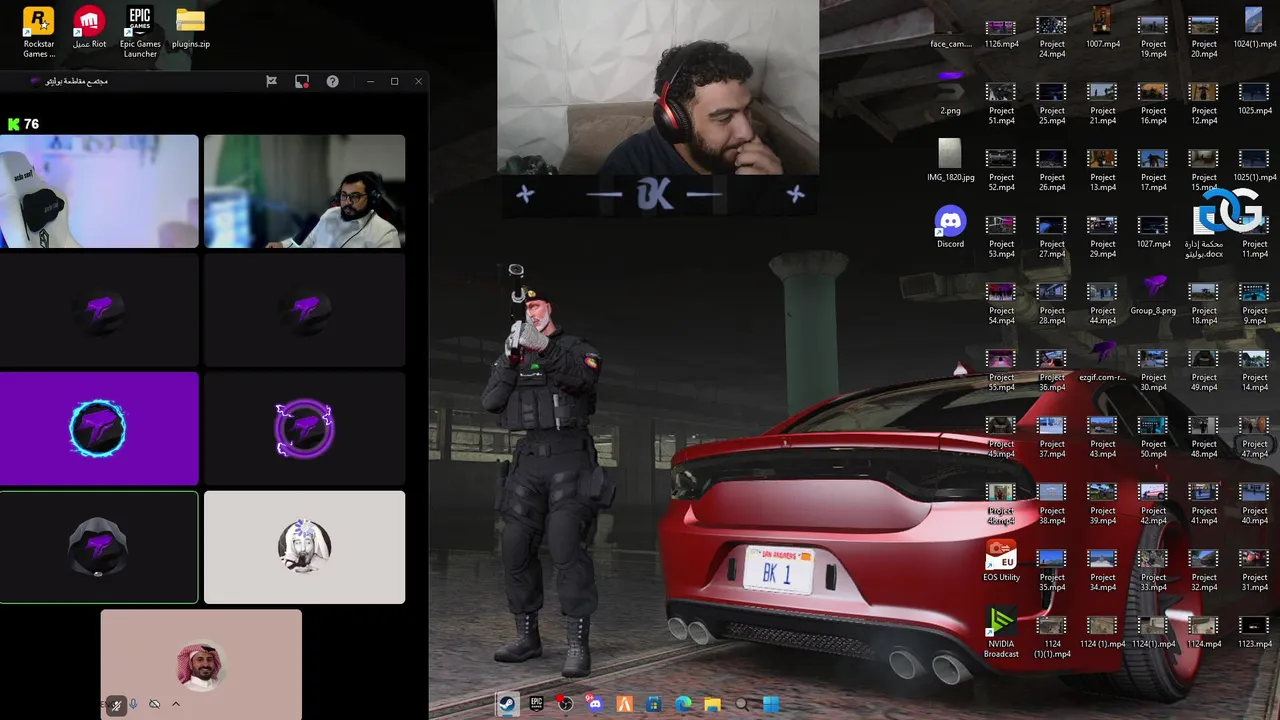Open Discord from the taskbar

595,704
